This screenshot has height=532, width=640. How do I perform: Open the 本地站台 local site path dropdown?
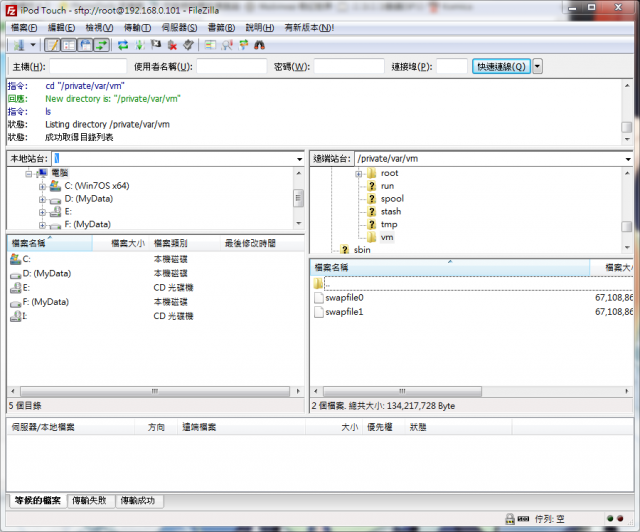coord(300,159)
